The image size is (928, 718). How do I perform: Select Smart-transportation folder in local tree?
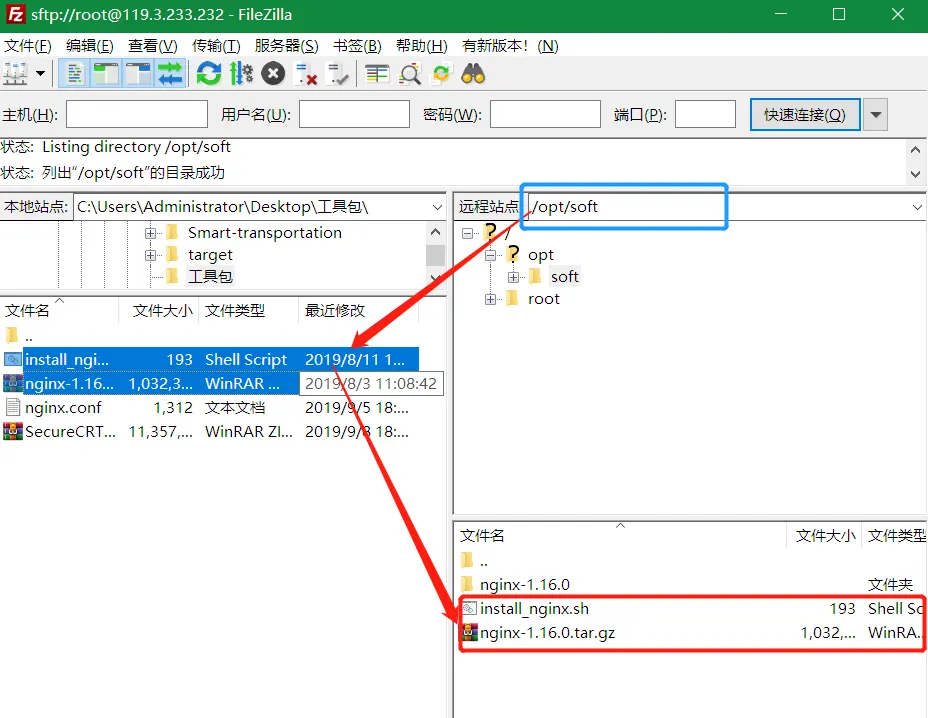pos(265,233)
